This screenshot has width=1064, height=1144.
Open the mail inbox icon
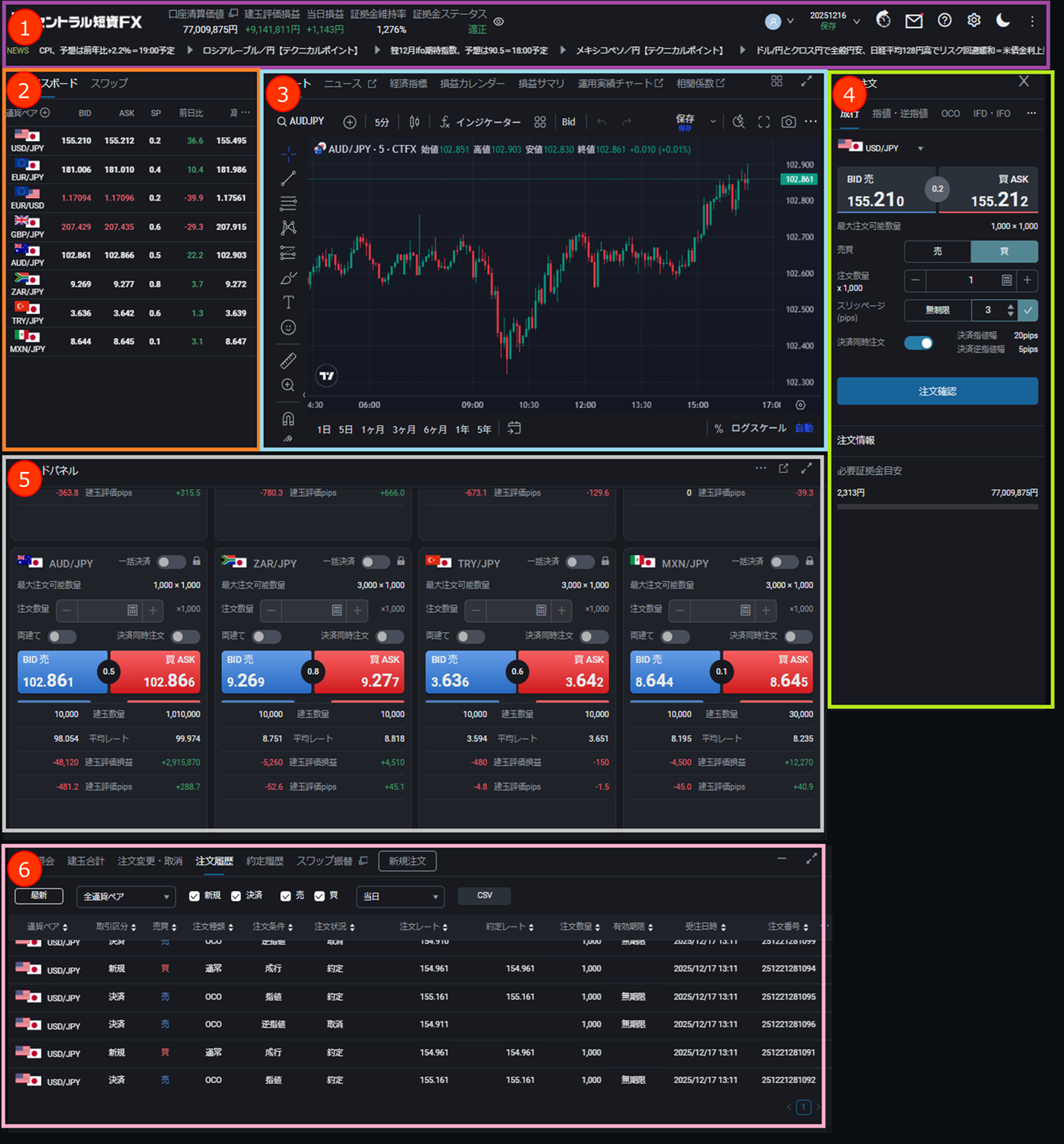coord(913,21)
